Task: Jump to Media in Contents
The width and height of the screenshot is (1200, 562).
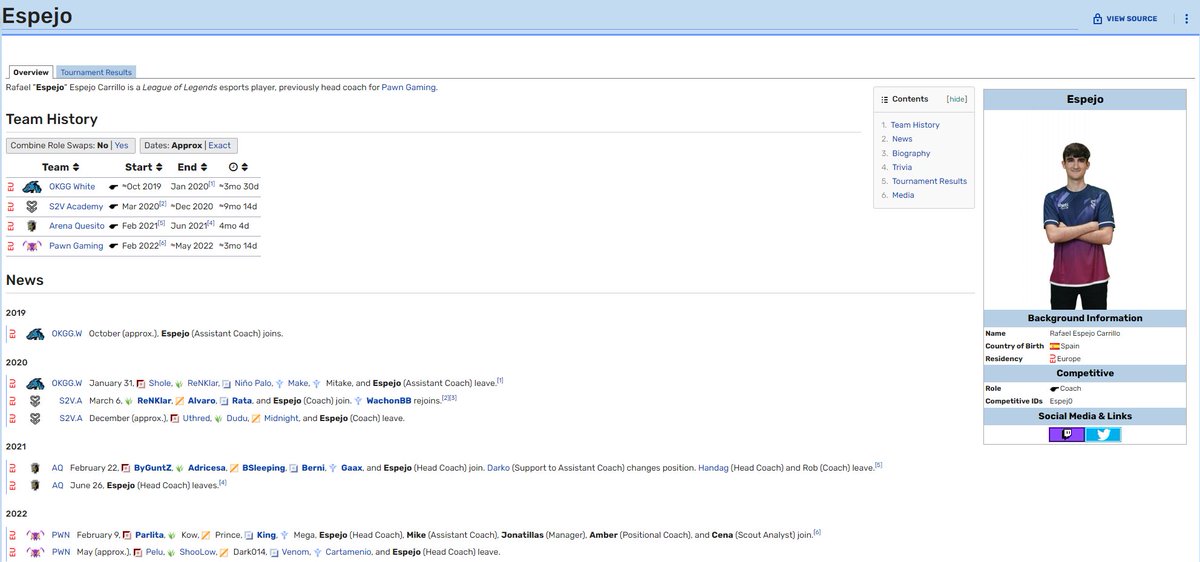Action: coord(903,195)
